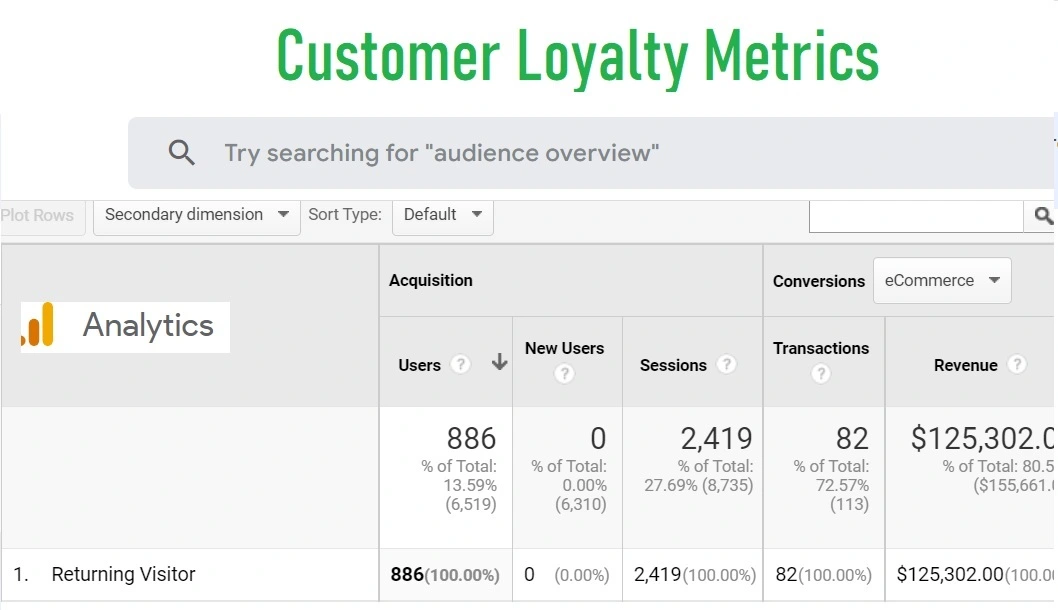1058x610 pixels.
Task: Open the help tooltip next to Sessions
Action: pos(726,366)
